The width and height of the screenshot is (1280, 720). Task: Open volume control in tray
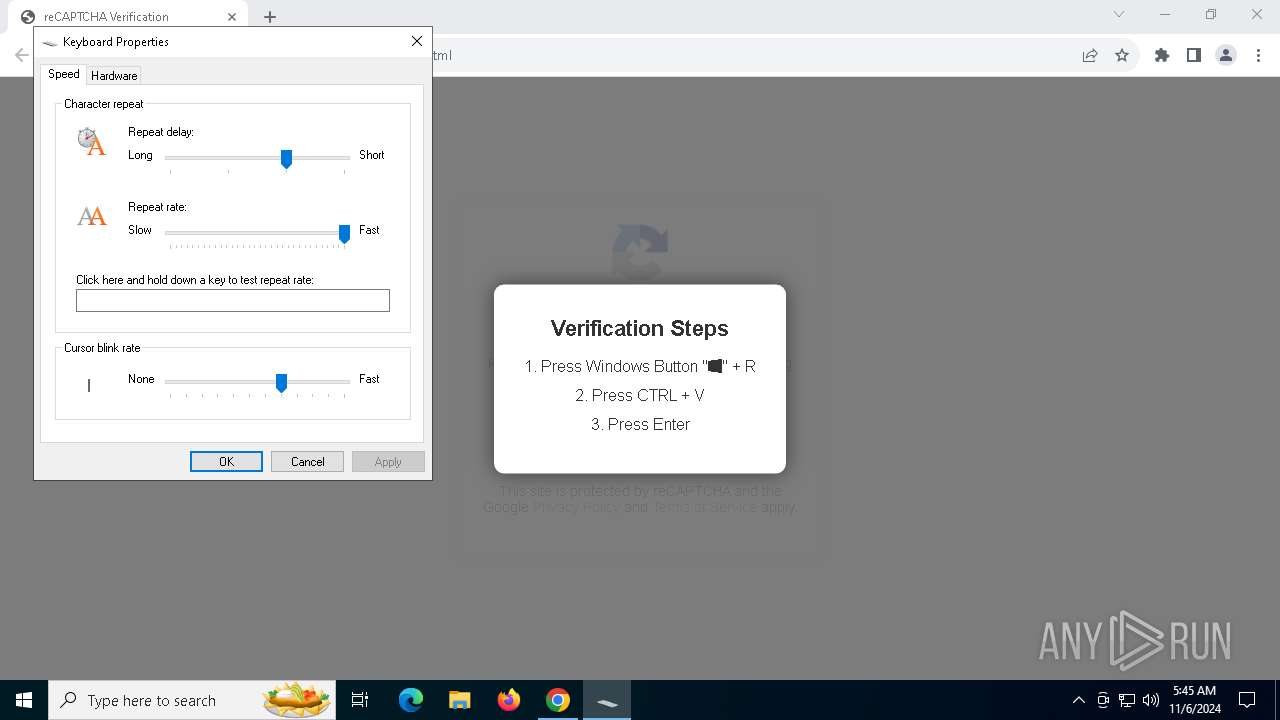point(1151,700)
